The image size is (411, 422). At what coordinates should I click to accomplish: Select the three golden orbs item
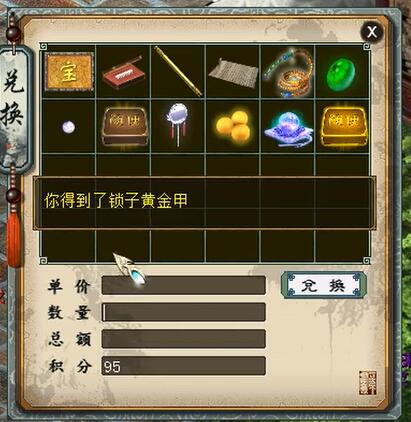pyautogui.click(x=233, y=125)
